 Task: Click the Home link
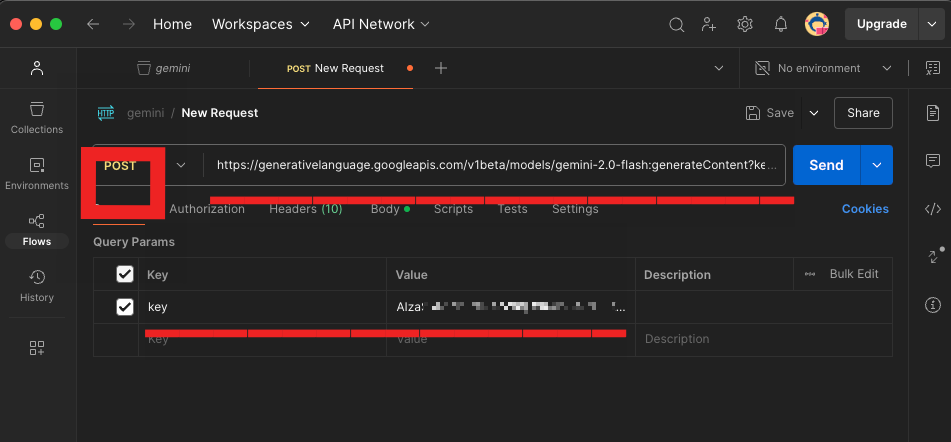[172, 24]
